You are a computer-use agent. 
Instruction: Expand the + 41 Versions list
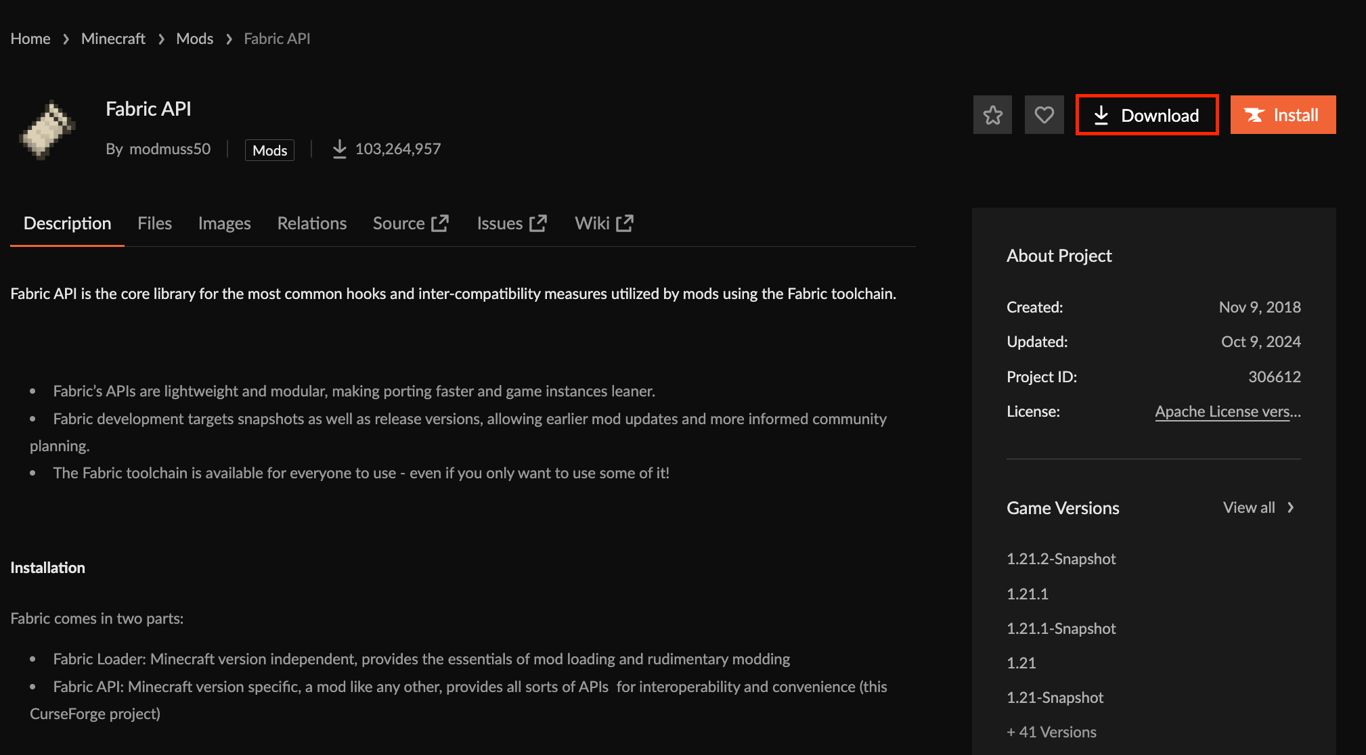tap(1051, 731)
